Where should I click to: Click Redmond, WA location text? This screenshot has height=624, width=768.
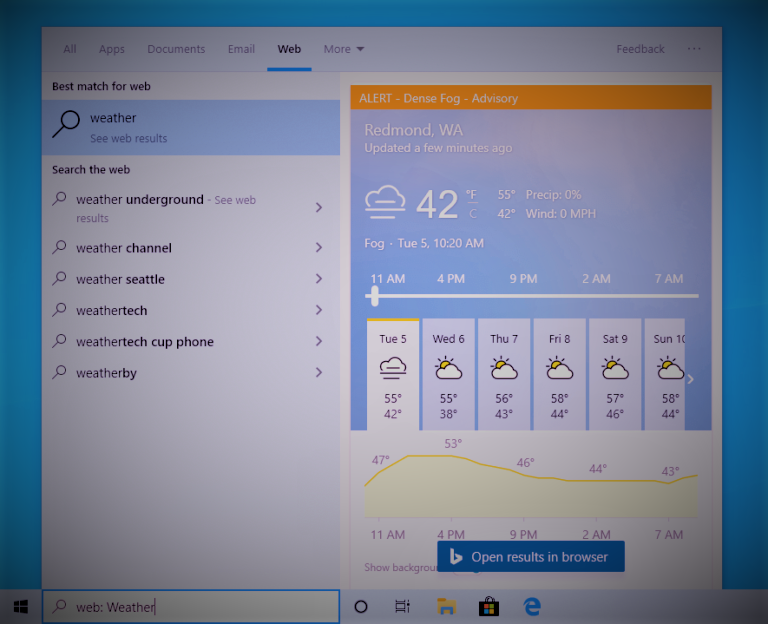[x=413, y=130]
